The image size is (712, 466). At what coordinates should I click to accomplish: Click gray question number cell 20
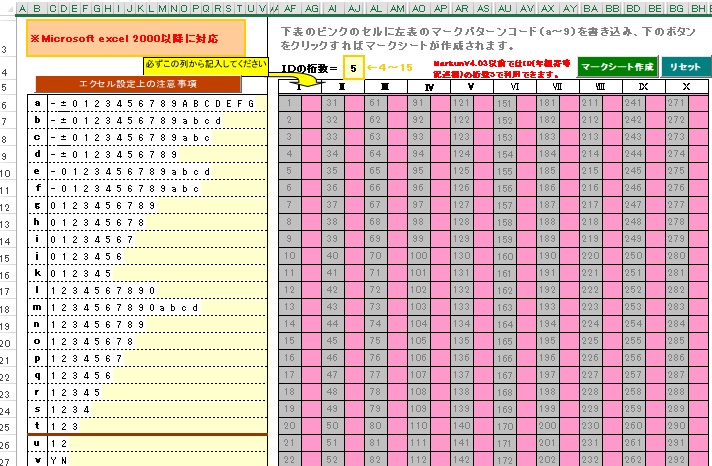289,426
